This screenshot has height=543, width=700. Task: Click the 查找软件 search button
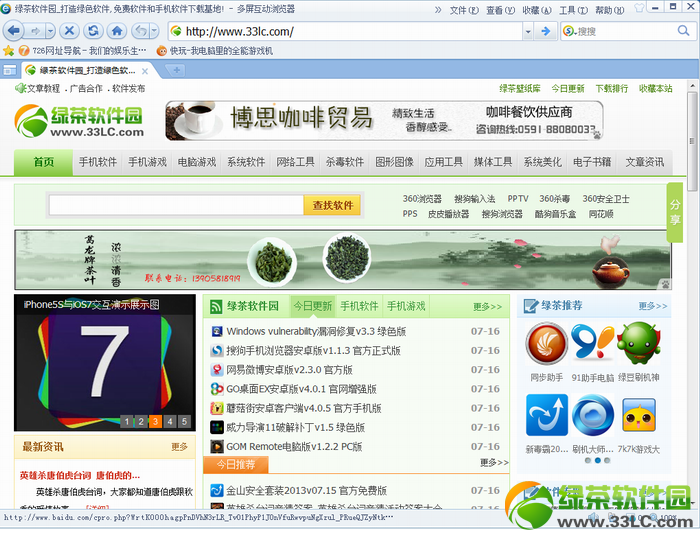tap(333, 205)
